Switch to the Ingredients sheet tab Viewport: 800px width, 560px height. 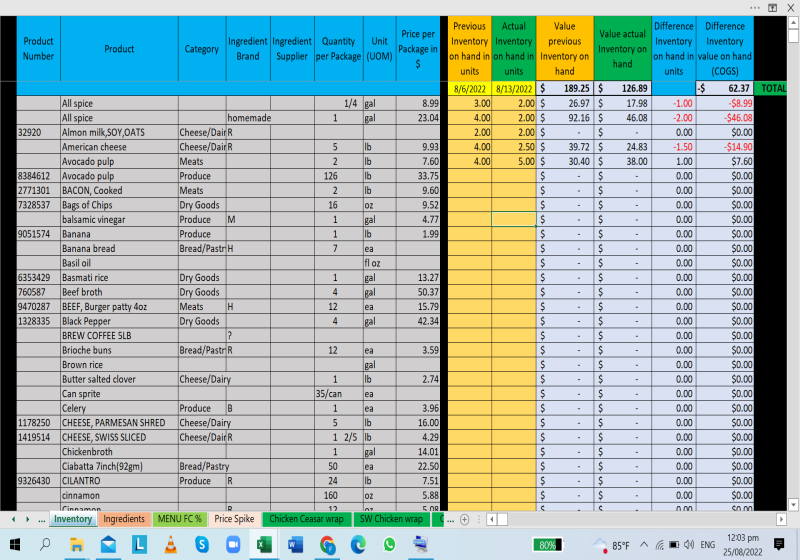tap(124, 519)
